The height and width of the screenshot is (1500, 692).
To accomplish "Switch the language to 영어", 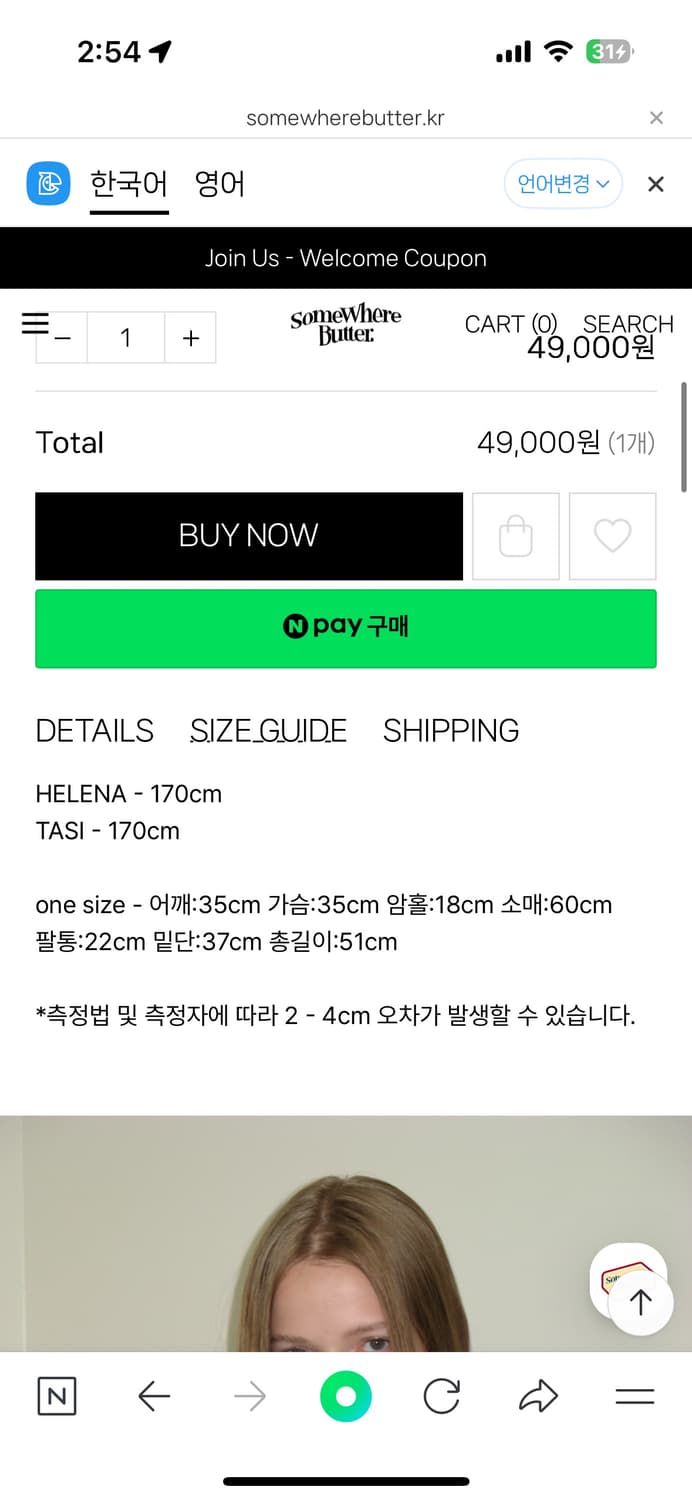I will pyautogui.click(x=219, y=184).
